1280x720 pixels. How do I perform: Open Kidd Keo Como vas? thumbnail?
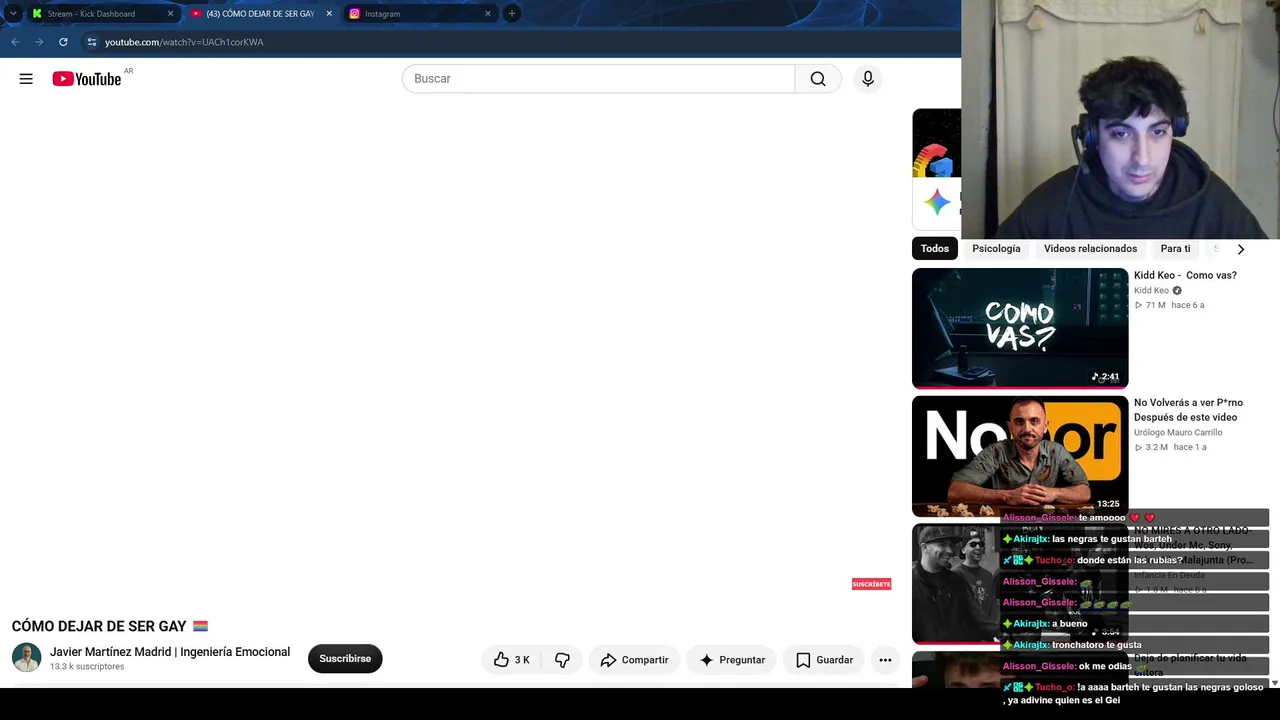(1020, 328)
